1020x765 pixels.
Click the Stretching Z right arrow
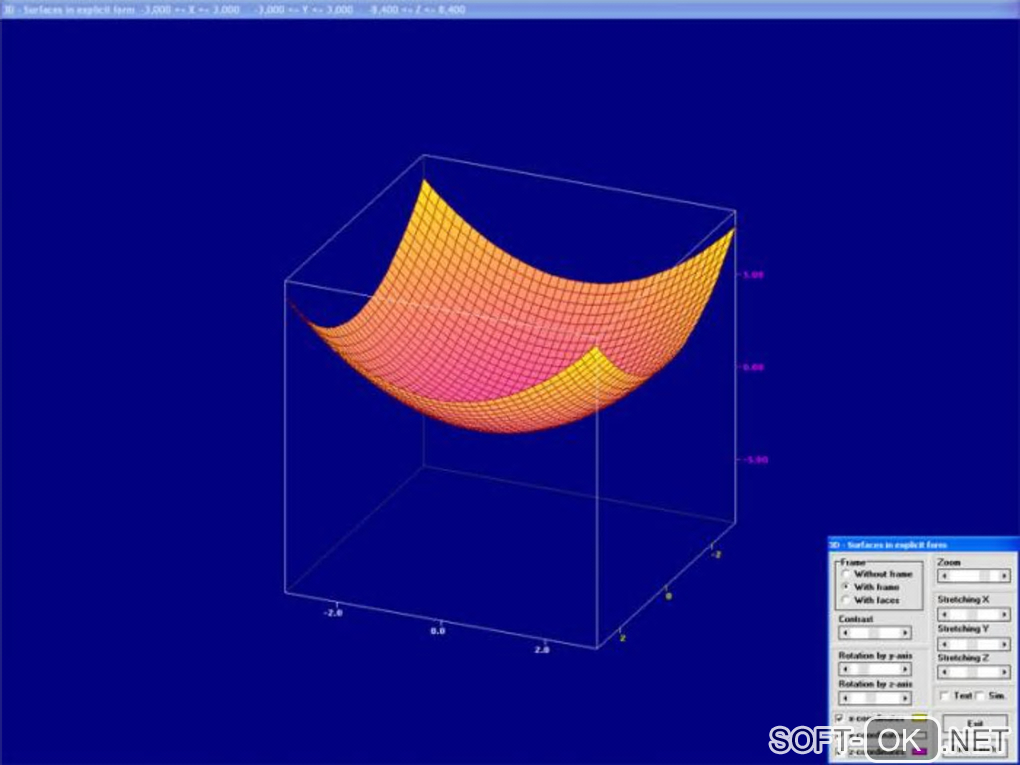1004,672
